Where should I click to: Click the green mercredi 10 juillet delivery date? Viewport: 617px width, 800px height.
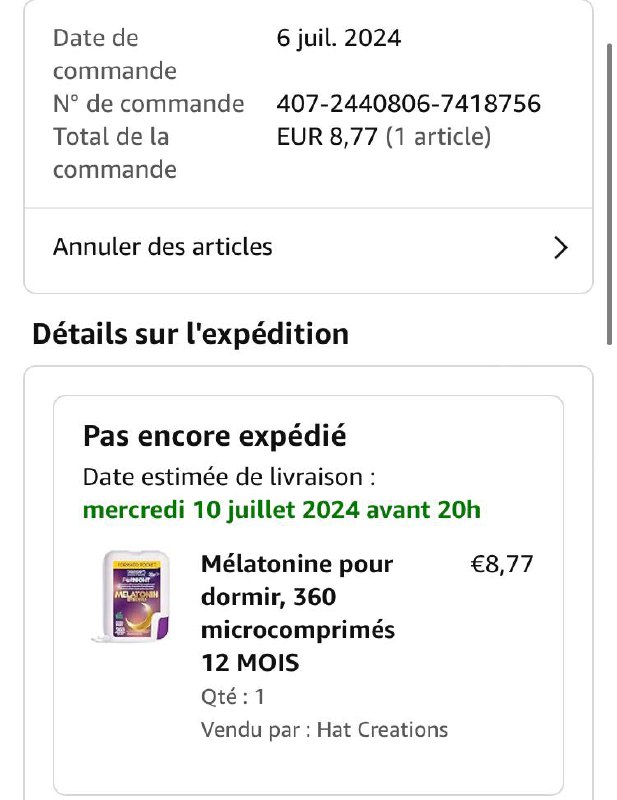click(282, 510)
